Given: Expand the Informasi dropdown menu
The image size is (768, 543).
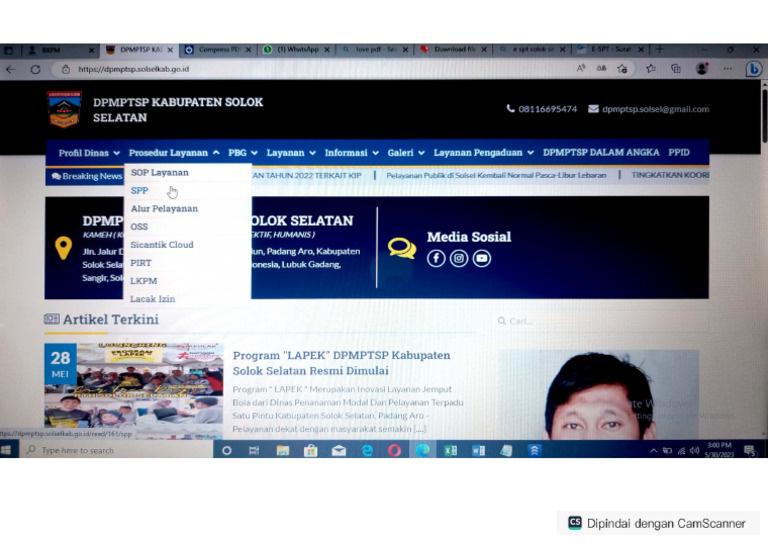Looking at the screenshot, I should pyautogui.click(x=351, y=153).
